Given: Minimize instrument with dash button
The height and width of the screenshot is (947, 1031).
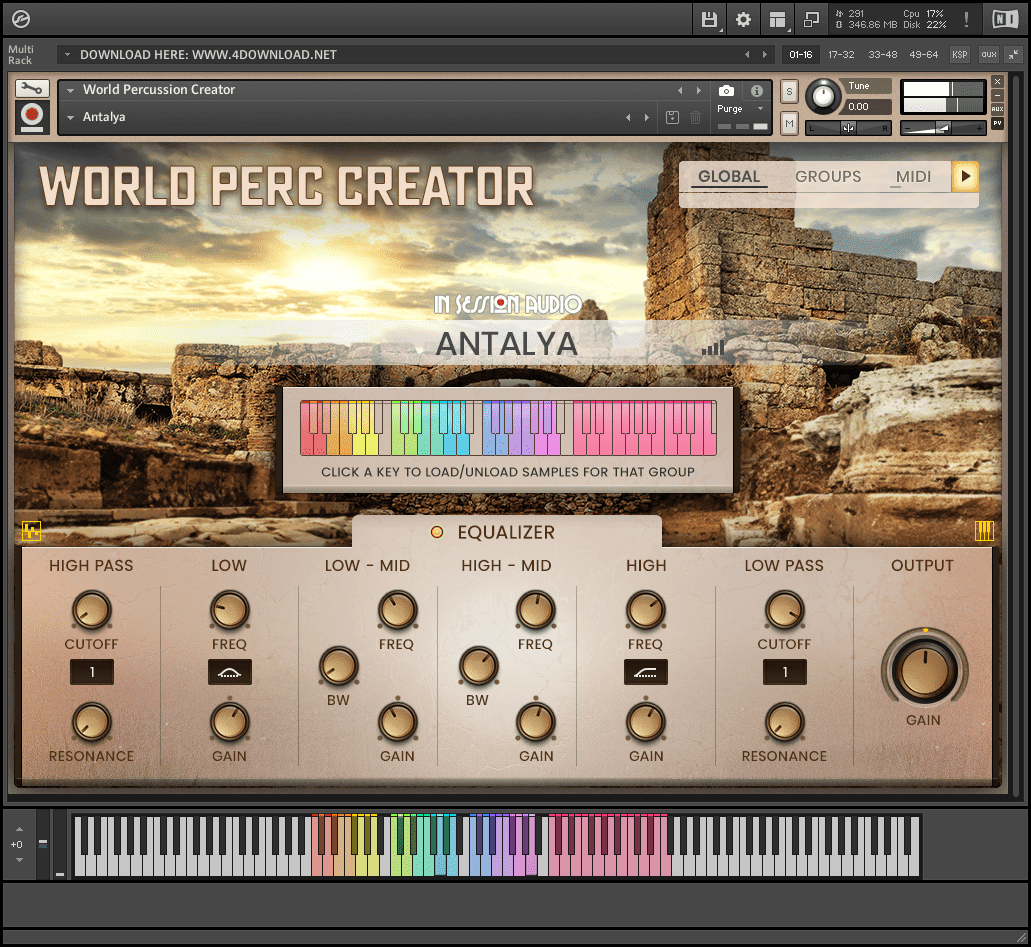Looking at the screenshot, I should (x=997, y=95).
